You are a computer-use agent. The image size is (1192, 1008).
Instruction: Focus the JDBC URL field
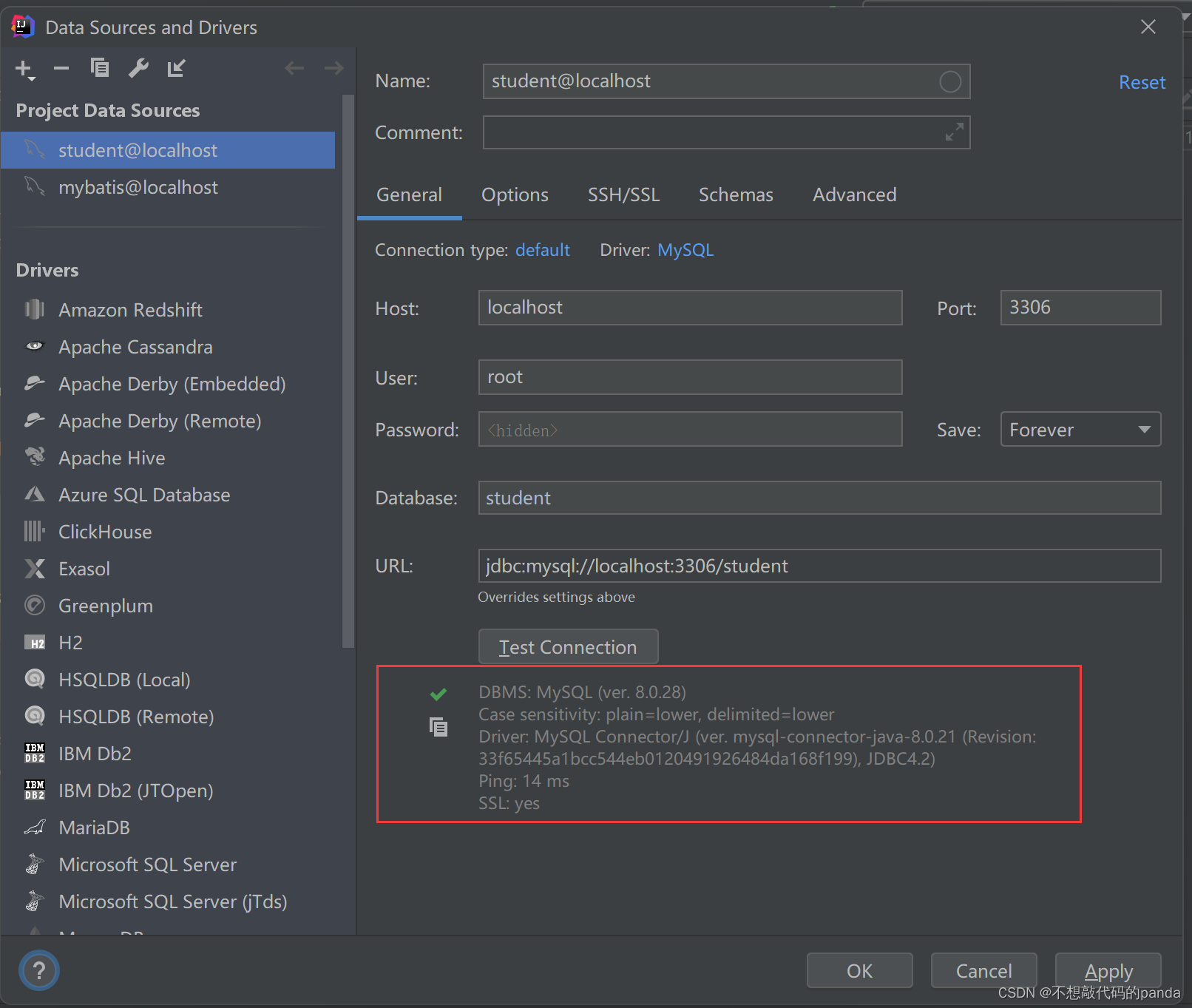click(819, 566)
